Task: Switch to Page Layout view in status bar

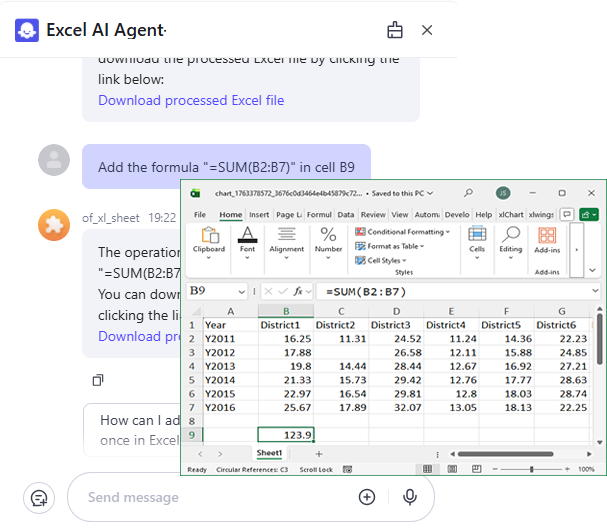Action: click(x=452, y=469)
